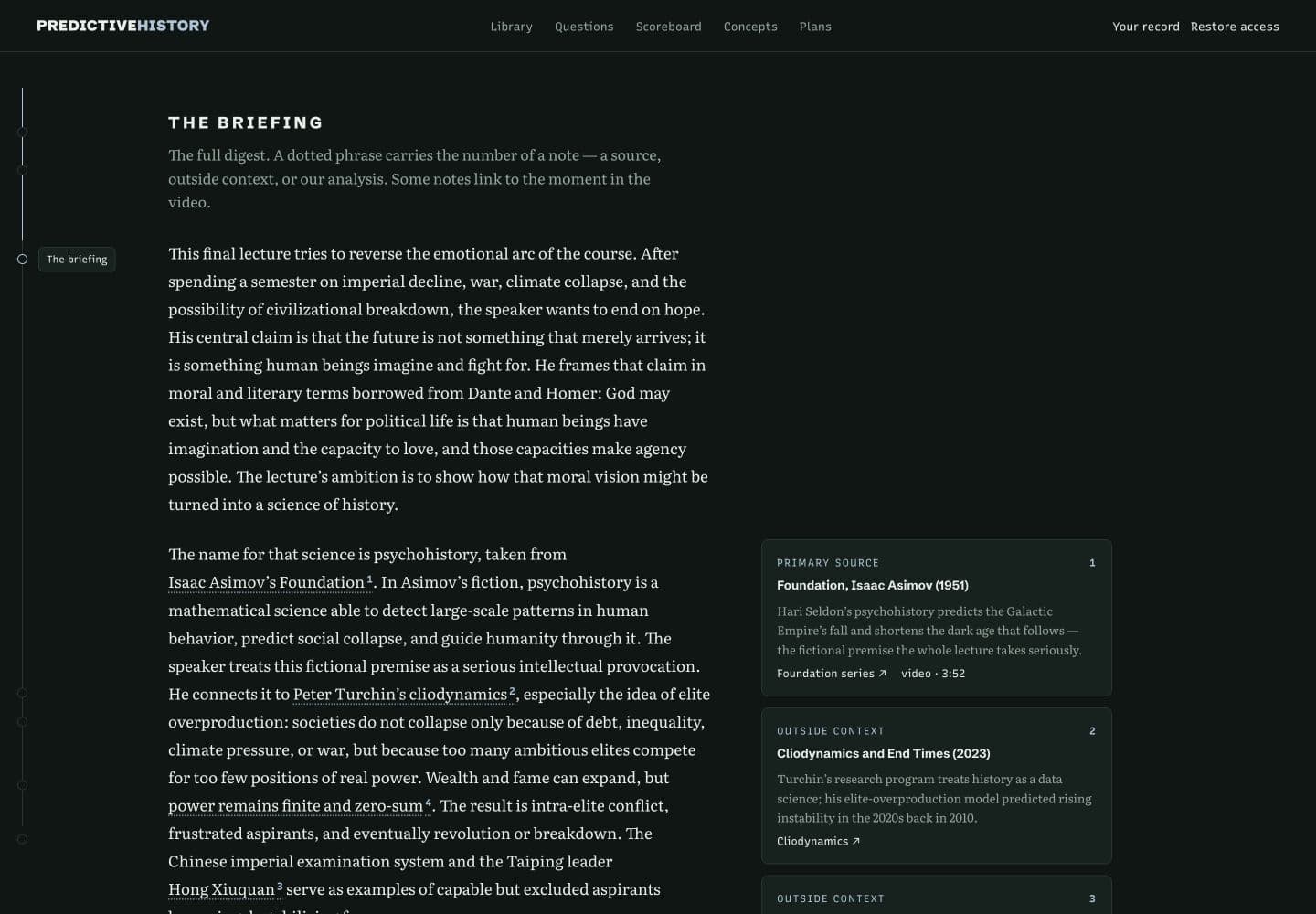This screenshot has width=1316, height=914.
Task: Click 'THE BRIEFING' heading
Action: tap(246, 122)
